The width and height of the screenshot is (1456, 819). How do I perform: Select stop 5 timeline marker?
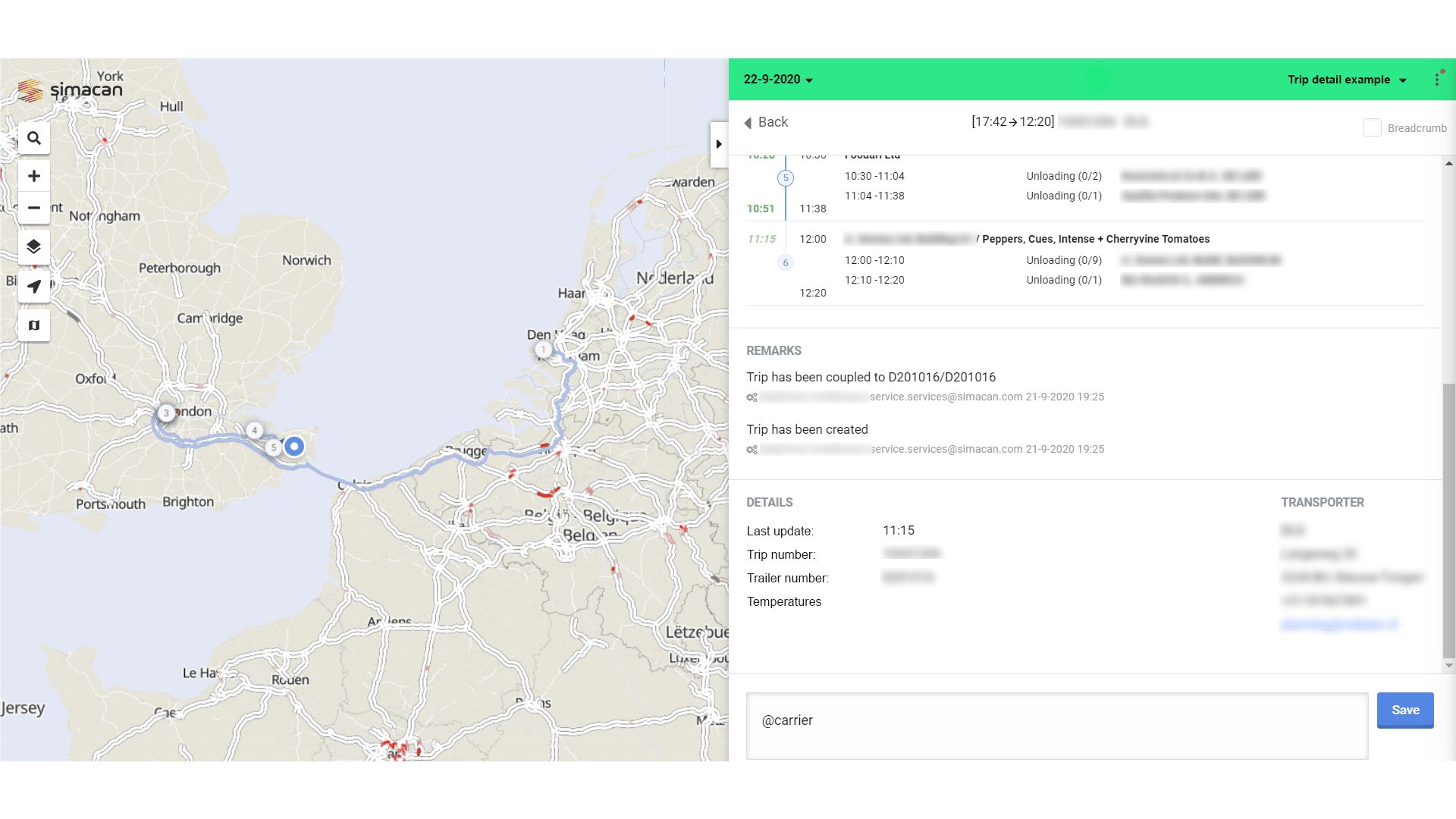coord(786,178)
